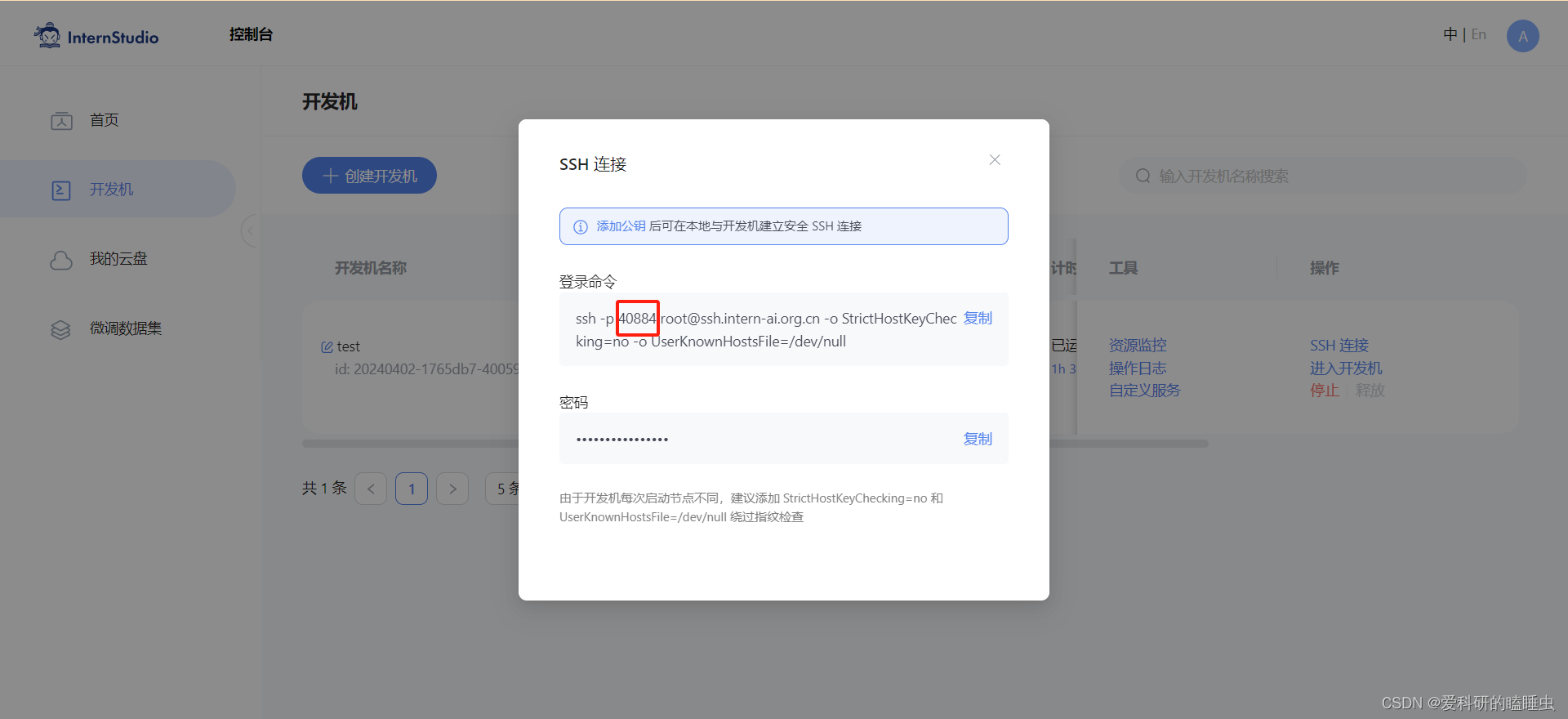This screenshot has width=1568, height=719.
Task: Open 微调数据集 in the sidebar
Action: point(126,328)
